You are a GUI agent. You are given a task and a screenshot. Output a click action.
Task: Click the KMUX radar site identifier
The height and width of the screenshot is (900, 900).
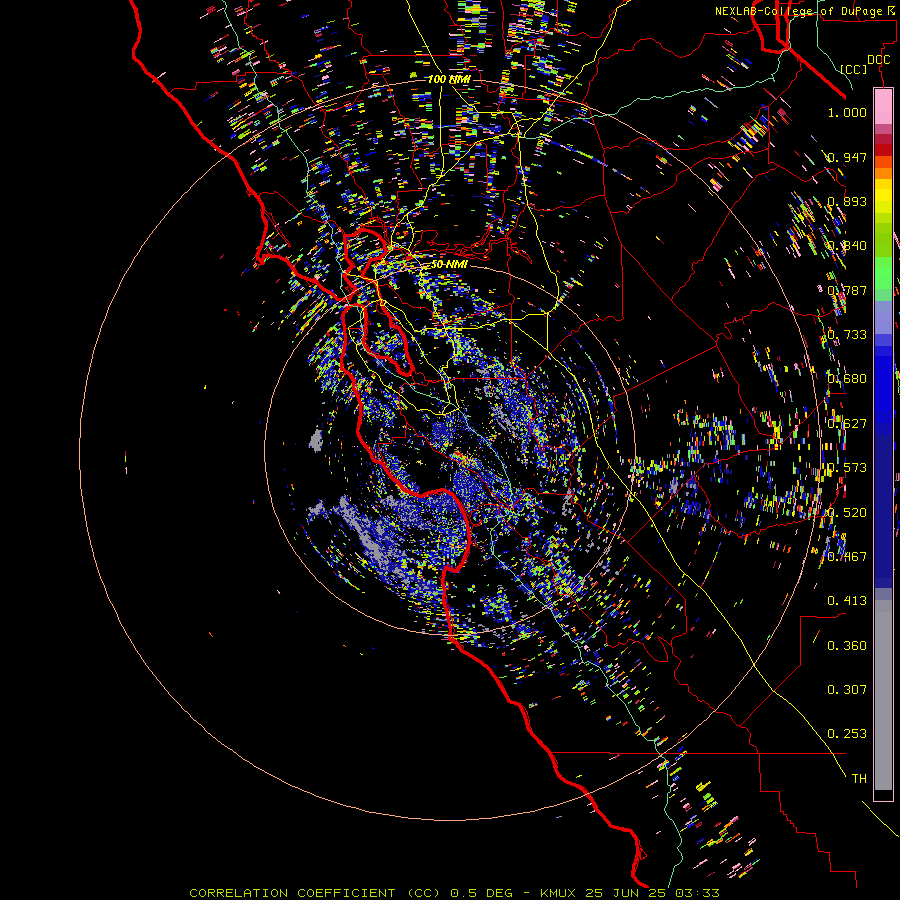click(560, 893)
